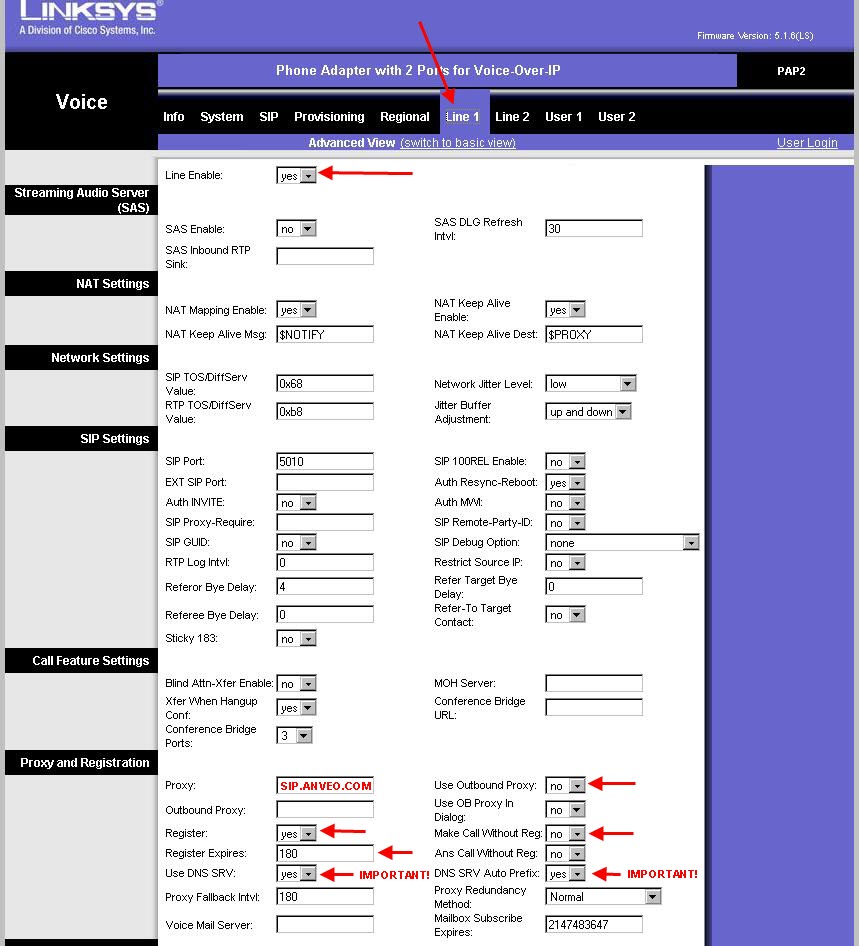Image resolution: width=859 pixels, height=946 pixels.
Task: Open the Jitter Buffer Adjustment dropdown
Action: (x=588, y=412)
